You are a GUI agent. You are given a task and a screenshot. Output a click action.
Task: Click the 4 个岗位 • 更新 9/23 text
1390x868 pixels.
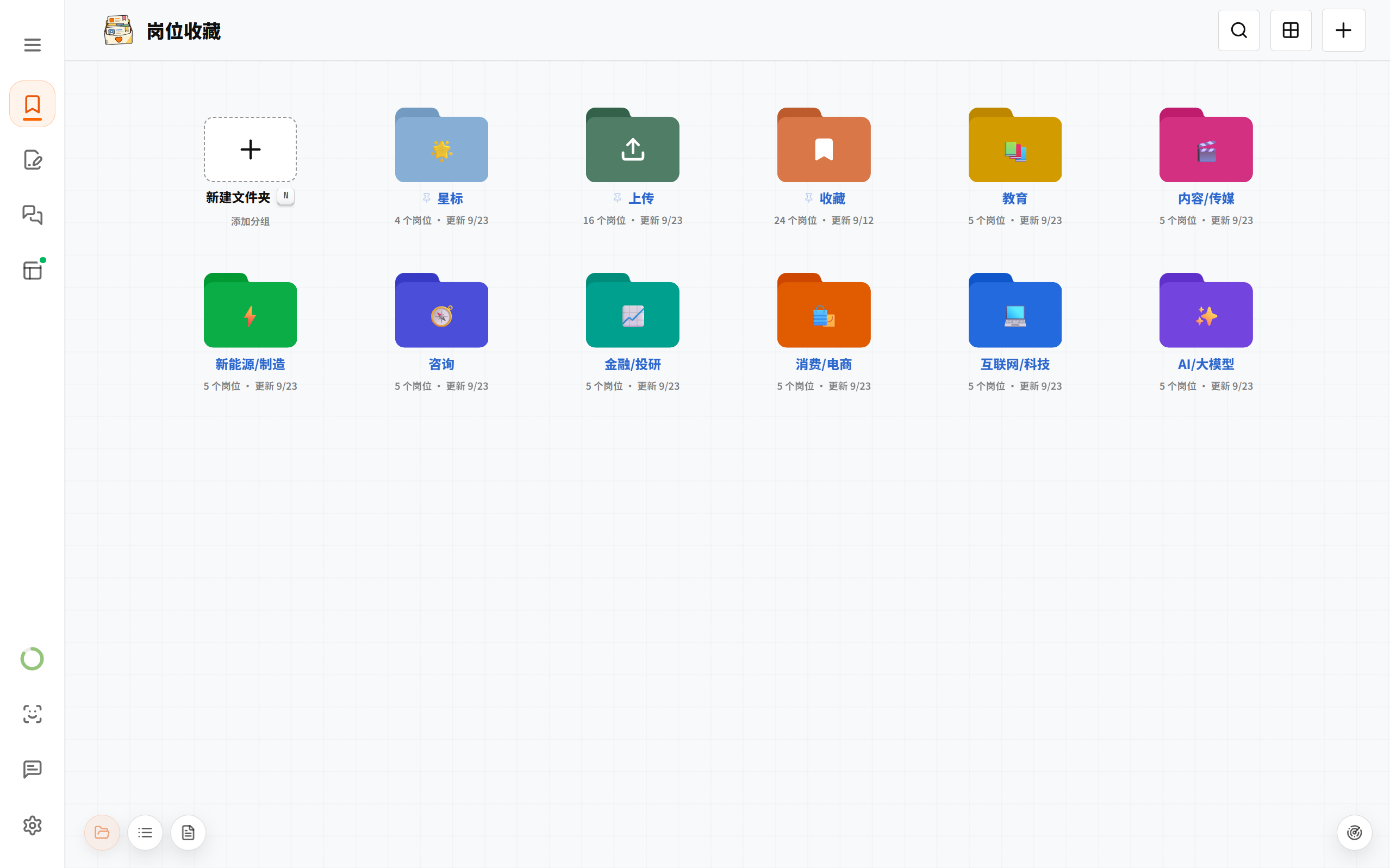click(x=441, y=221)
